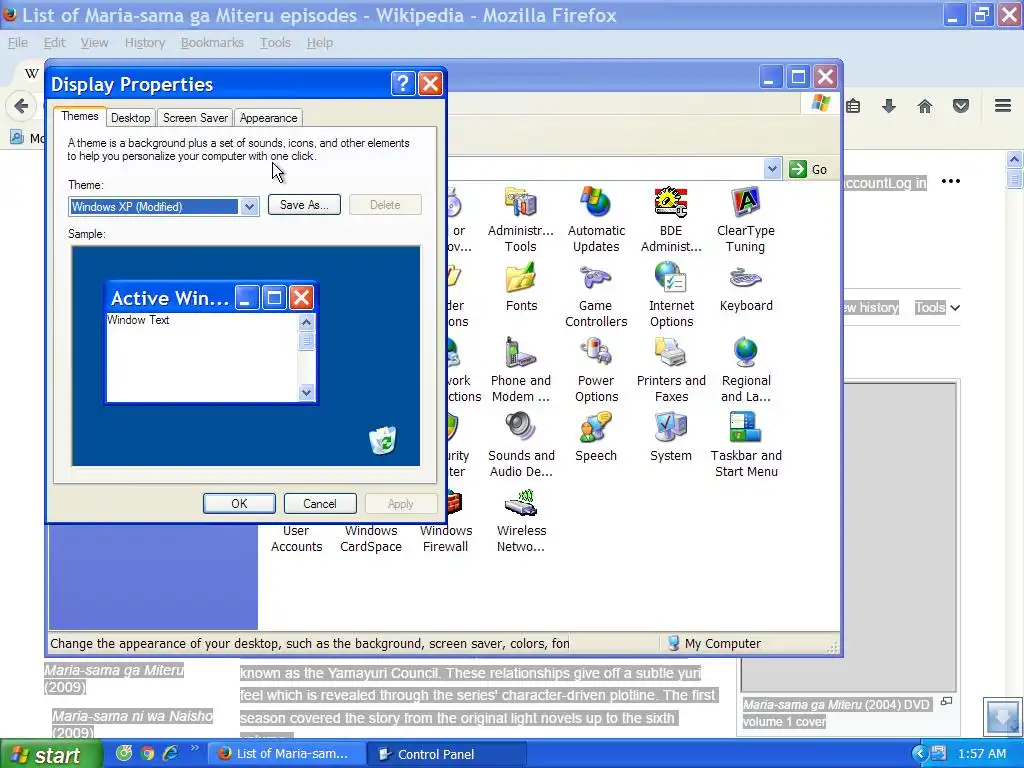Open Phone and Modem options icon
The image size is (1024, 768).
coord(520,370)
